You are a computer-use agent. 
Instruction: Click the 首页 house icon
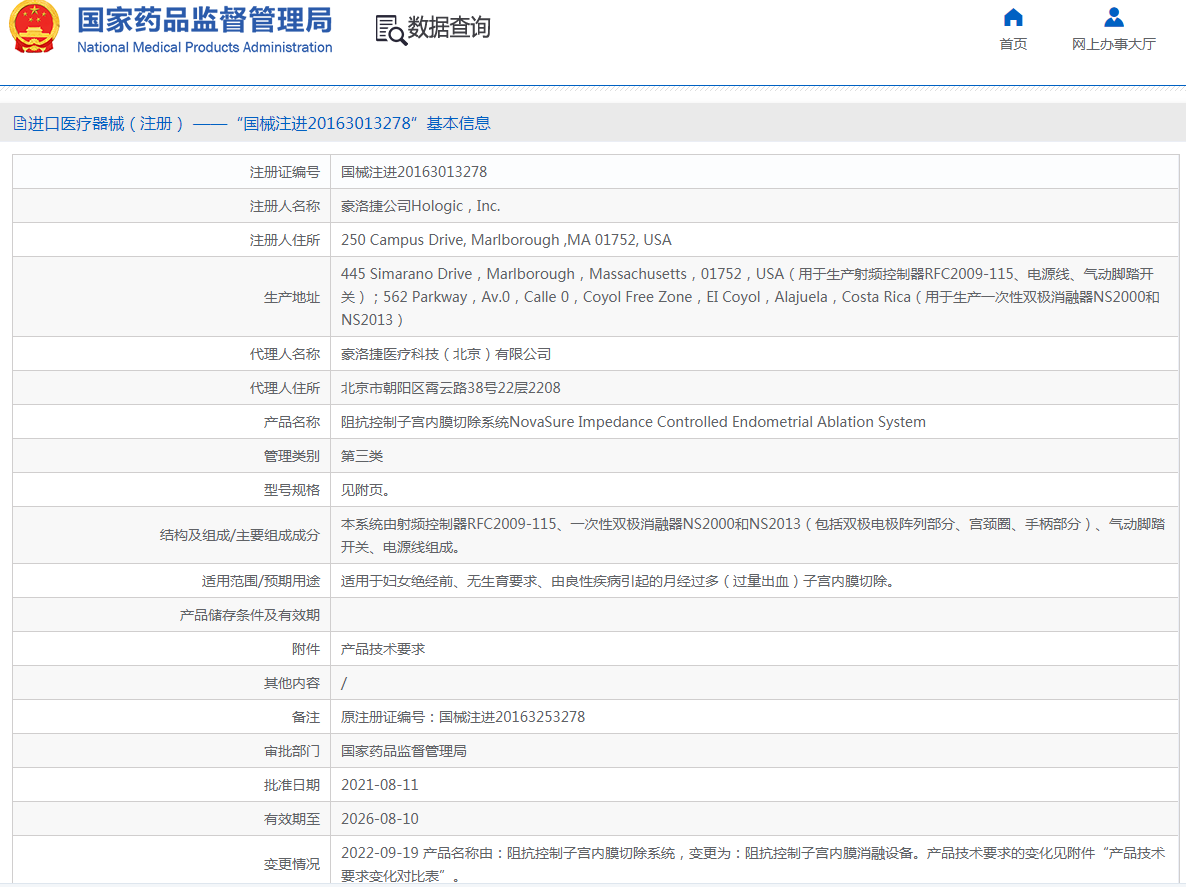pyautogui.click(x=1013, y=17)
